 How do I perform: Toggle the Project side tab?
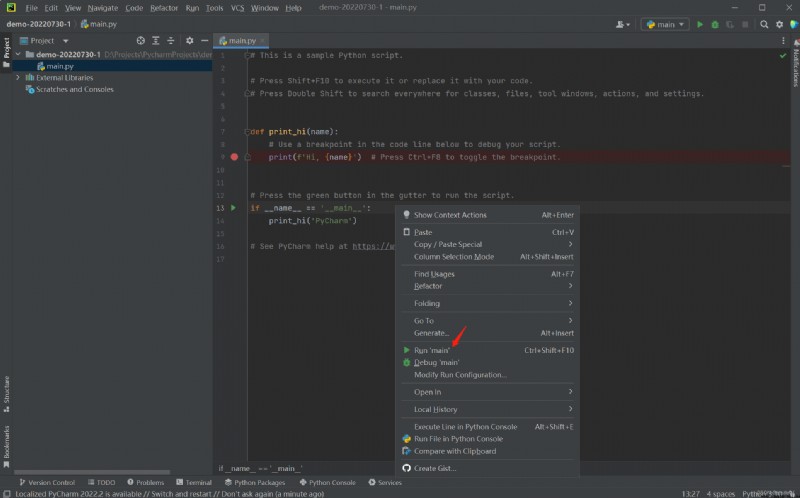6,52
